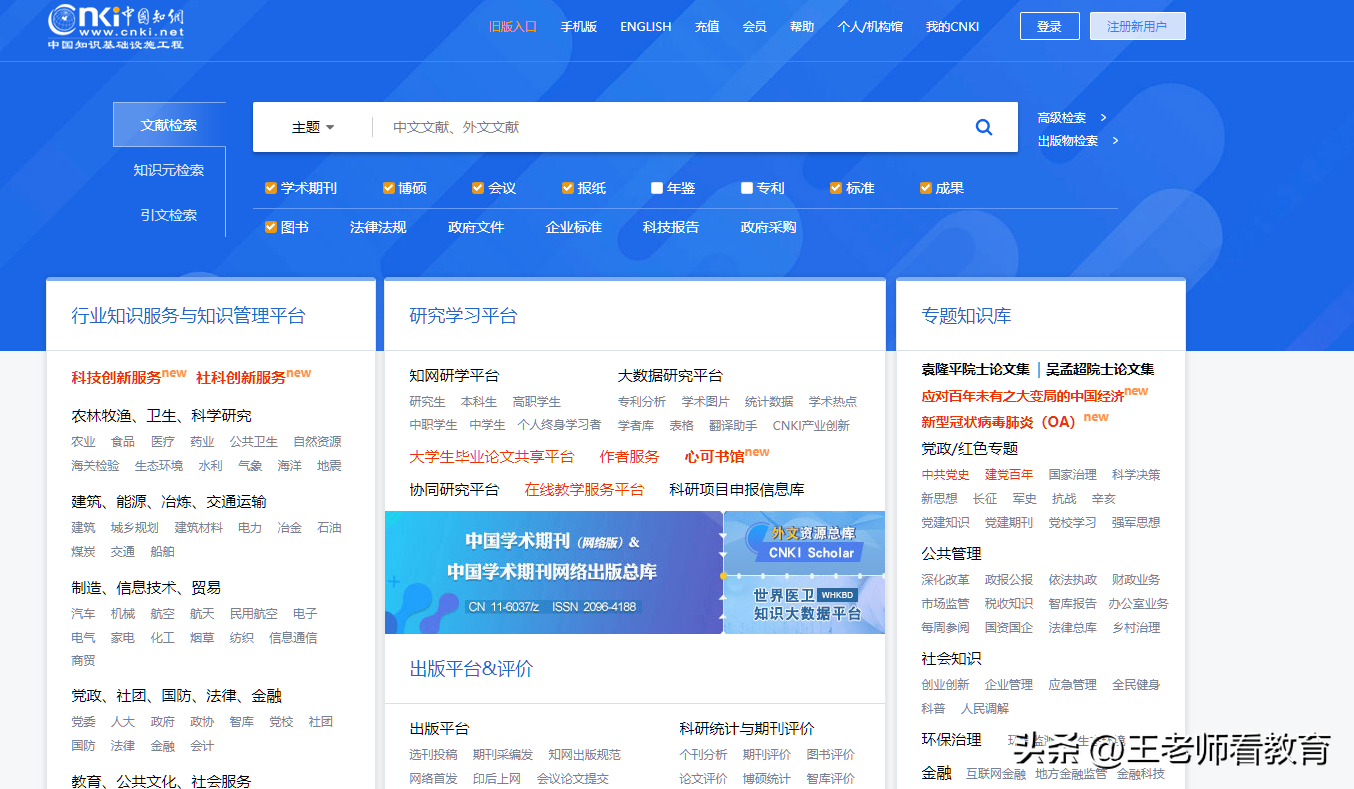Toggle the 学术期刊 checkbox

click(x=271, y=188)
